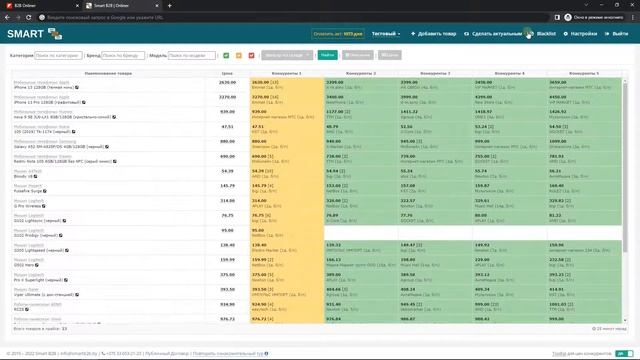Viewport: 640px width, 360px height.
Task: Click icon beside G102 Prodigy product
Action: (61, 236)
